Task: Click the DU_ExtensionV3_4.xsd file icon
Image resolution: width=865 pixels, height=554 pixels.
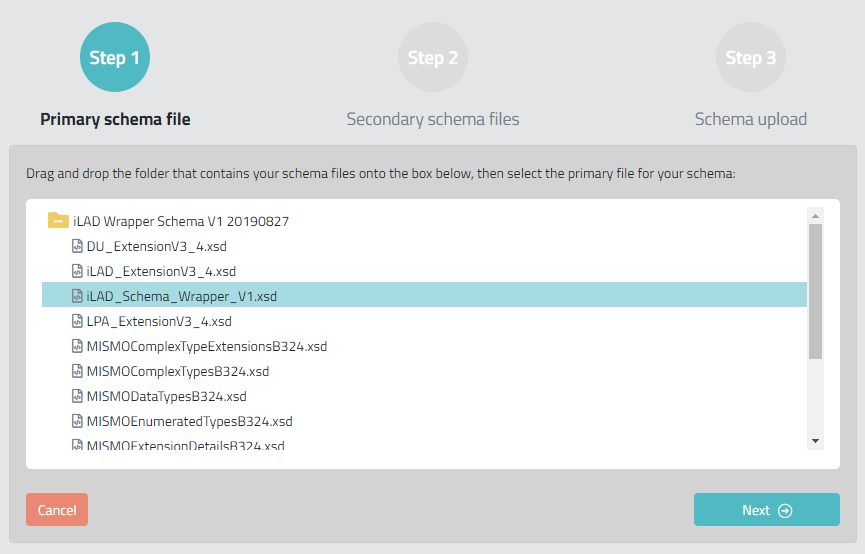Action: [77, 246]
